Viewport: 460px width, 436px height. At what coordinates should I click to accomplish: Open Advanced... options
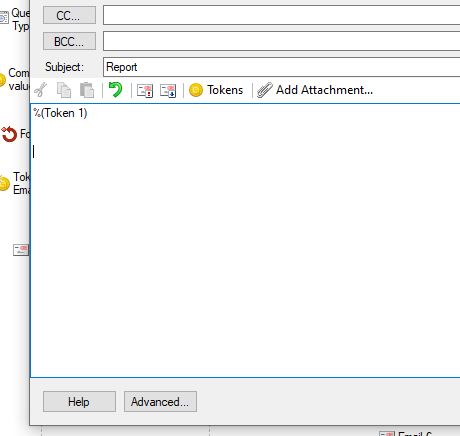point(160,402)
